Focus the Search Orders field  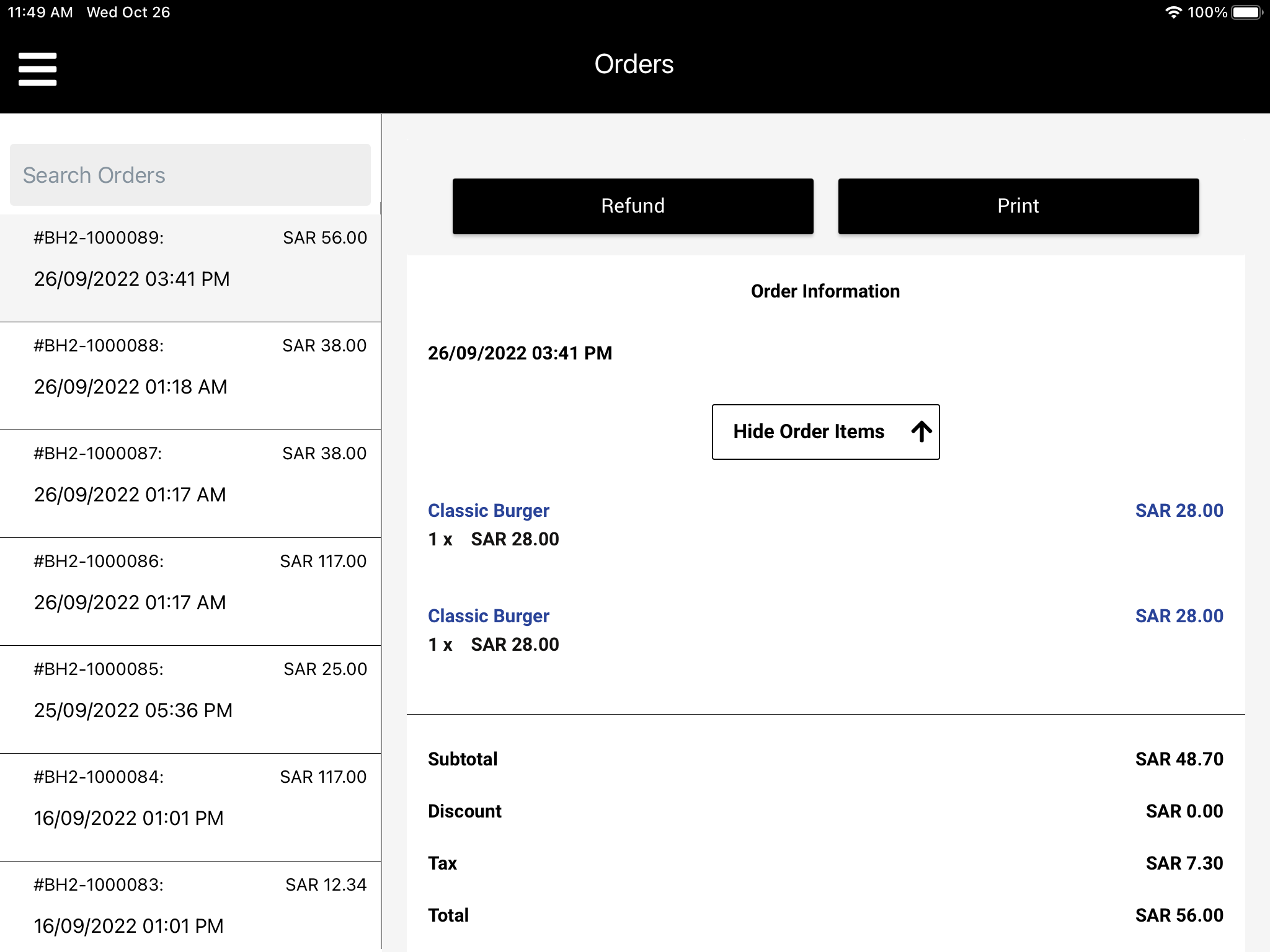[x=190, y=175]
